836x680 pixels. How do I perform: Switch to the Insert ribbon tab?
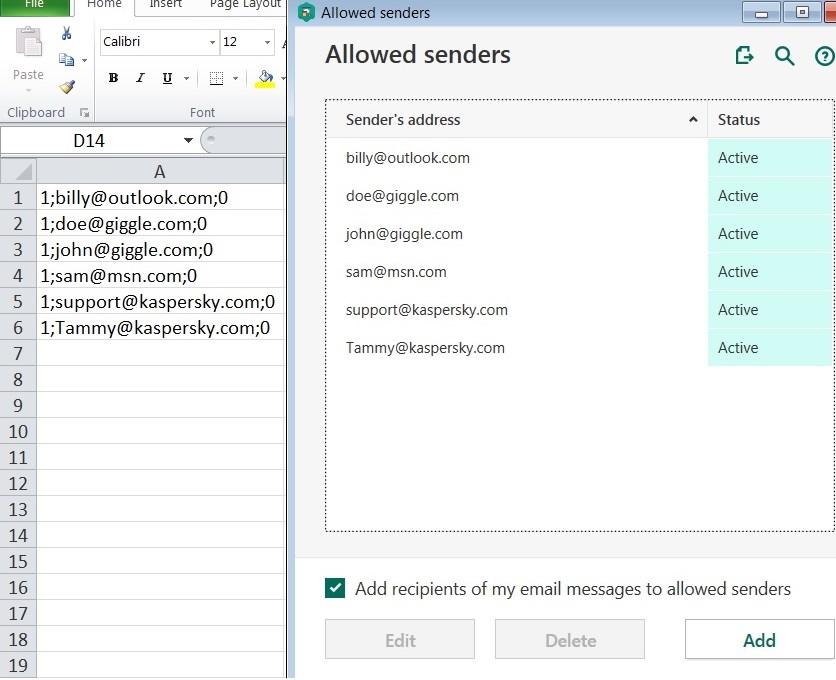point(165,4)
